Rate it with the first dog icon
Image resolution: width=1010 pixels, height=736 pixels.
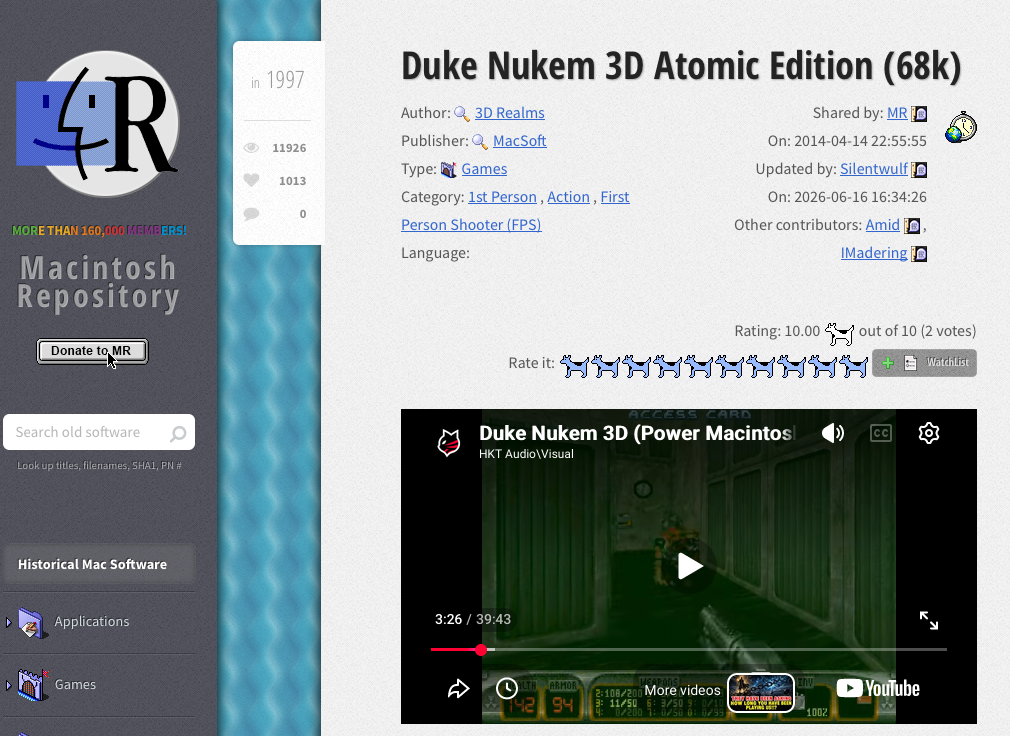575,366
